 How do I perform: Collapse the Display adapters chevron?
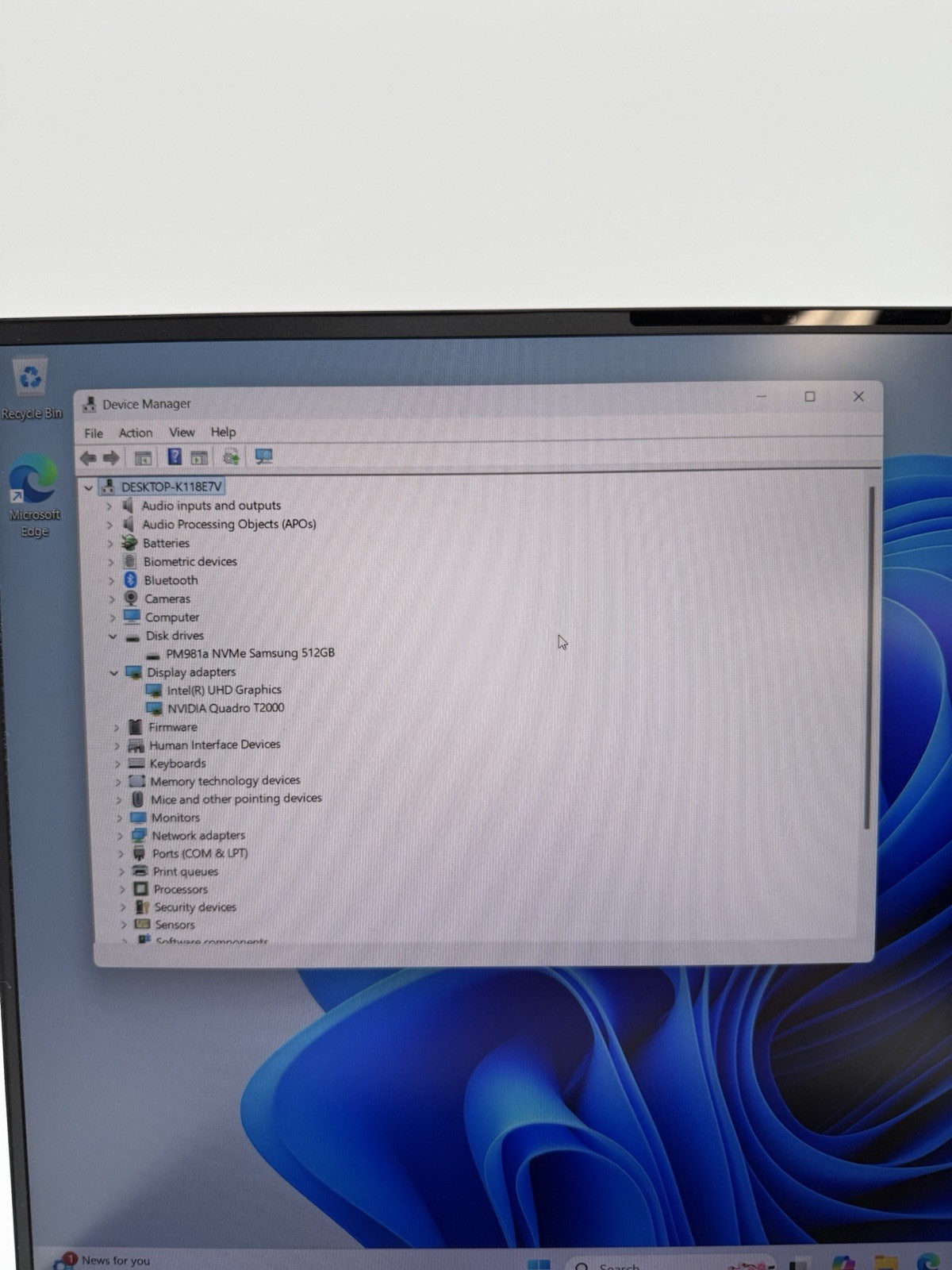click(x=113, y=672)
